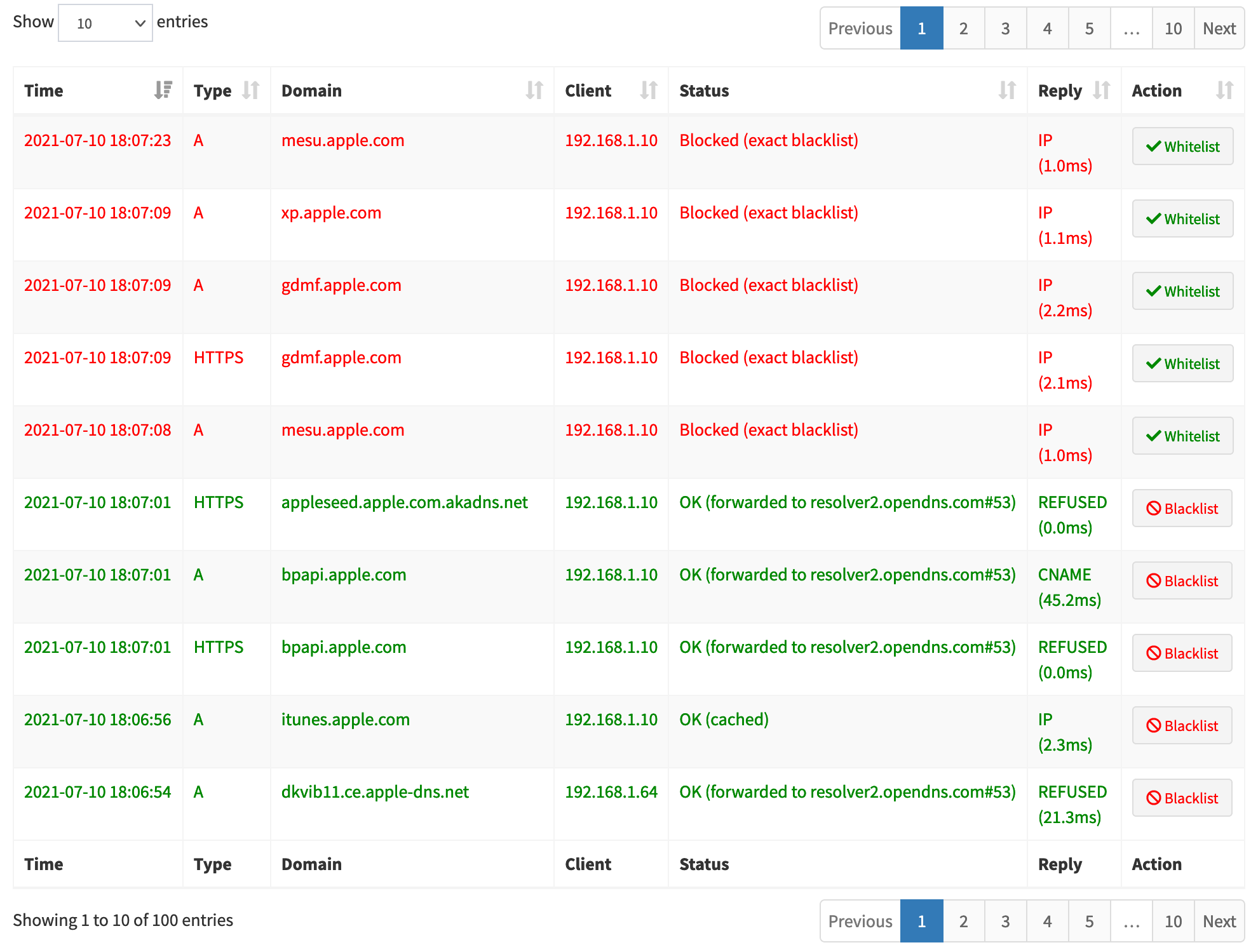Go to page 2 in bottom pagination

coord(964,921)
